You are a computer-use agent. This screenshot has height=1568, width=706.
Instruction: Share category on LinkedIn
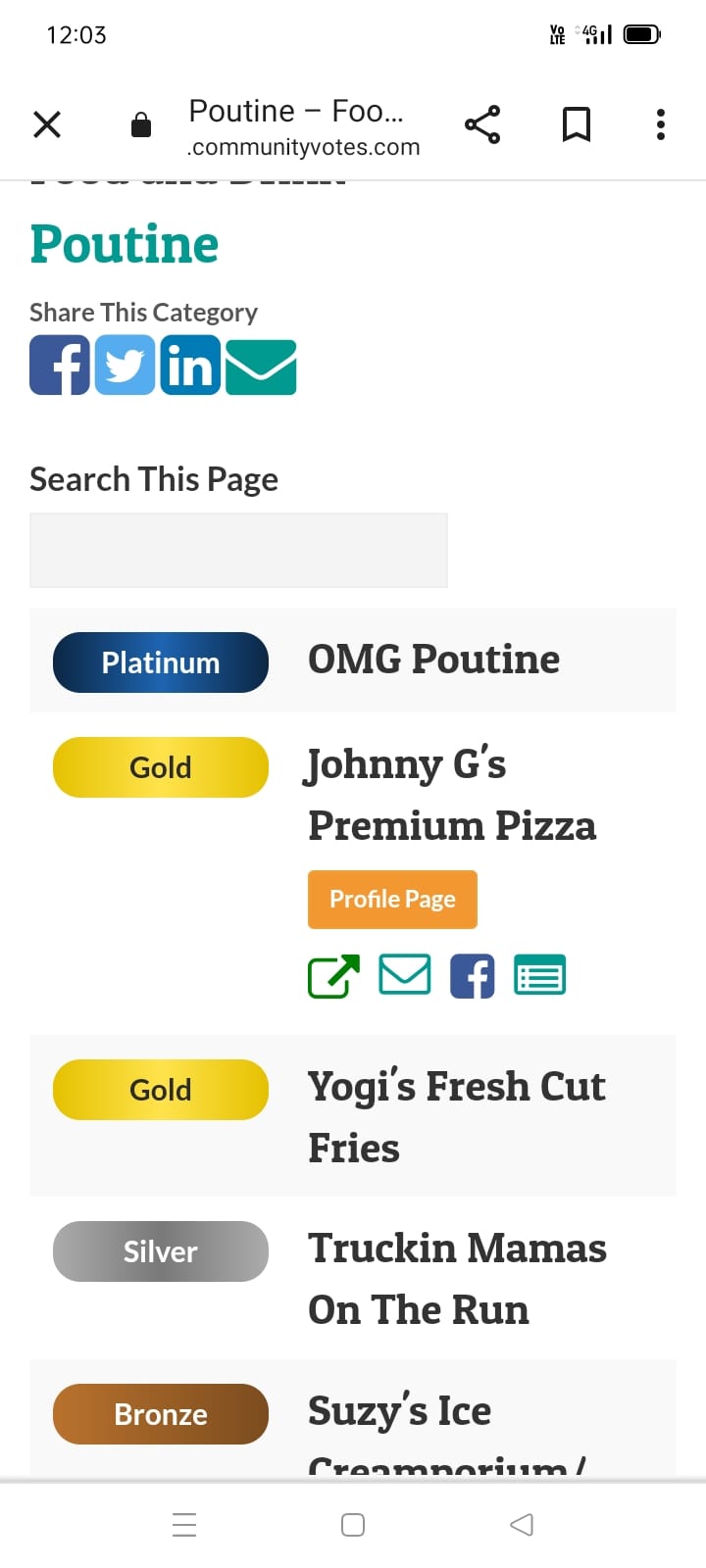click(x=190, y=365)
